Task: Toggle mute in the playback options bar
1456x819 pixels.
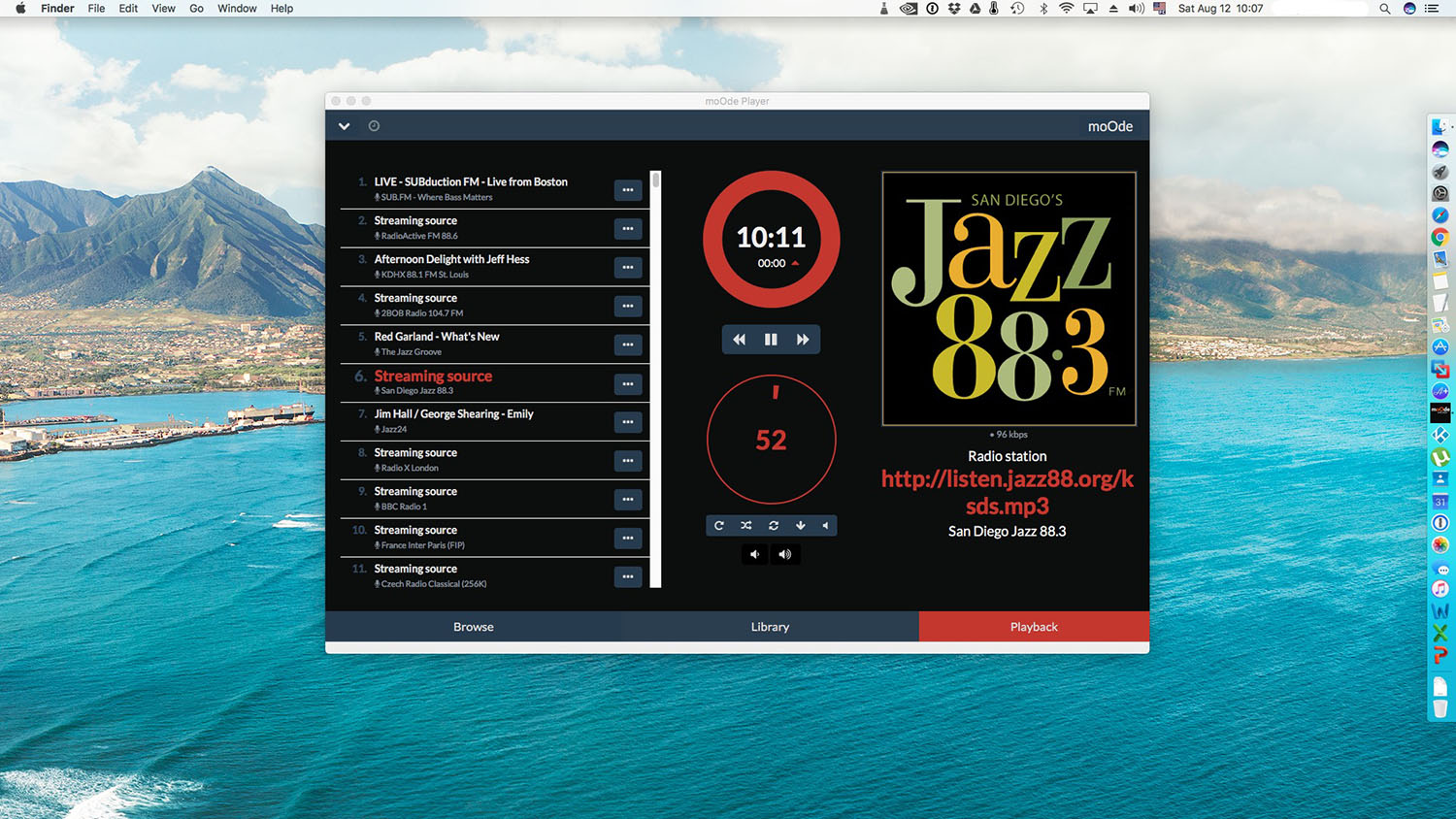Action: click(x=825, y=526)
